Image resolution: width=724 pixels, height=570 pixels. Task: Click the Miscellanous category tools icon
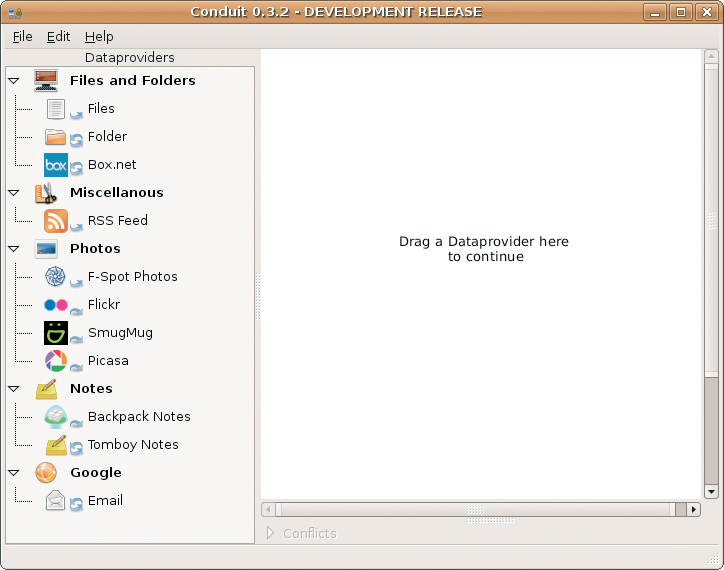tap(46, 193)
